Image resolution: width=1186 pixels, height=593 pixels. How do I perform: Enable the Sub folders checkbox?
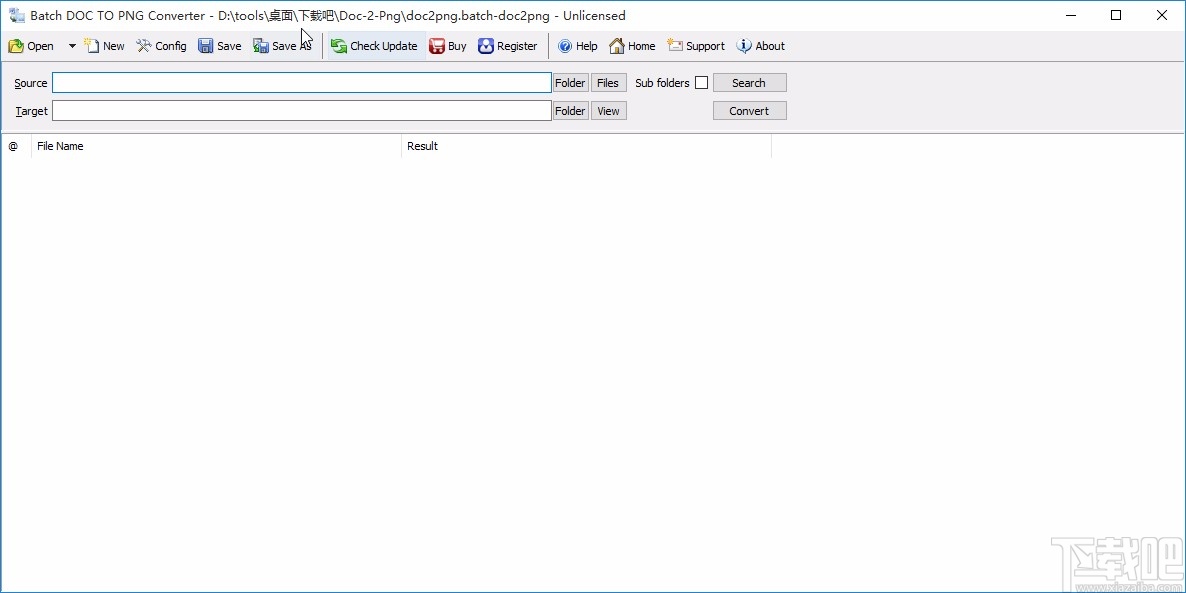701,82
